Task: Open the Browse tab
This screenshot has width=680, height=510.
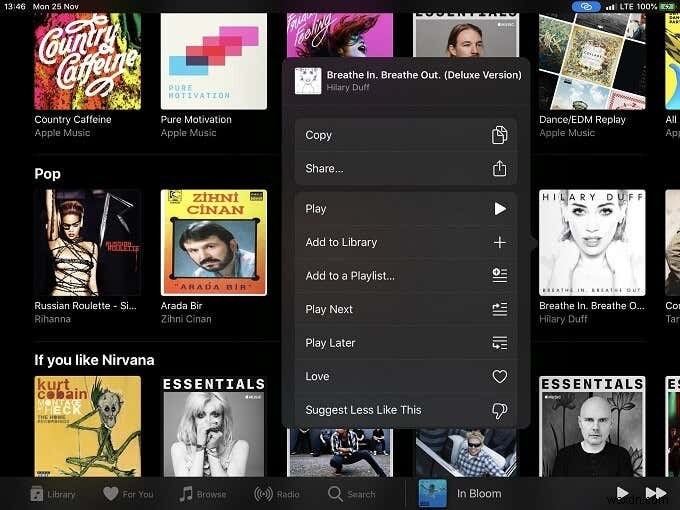Action: 203,494
